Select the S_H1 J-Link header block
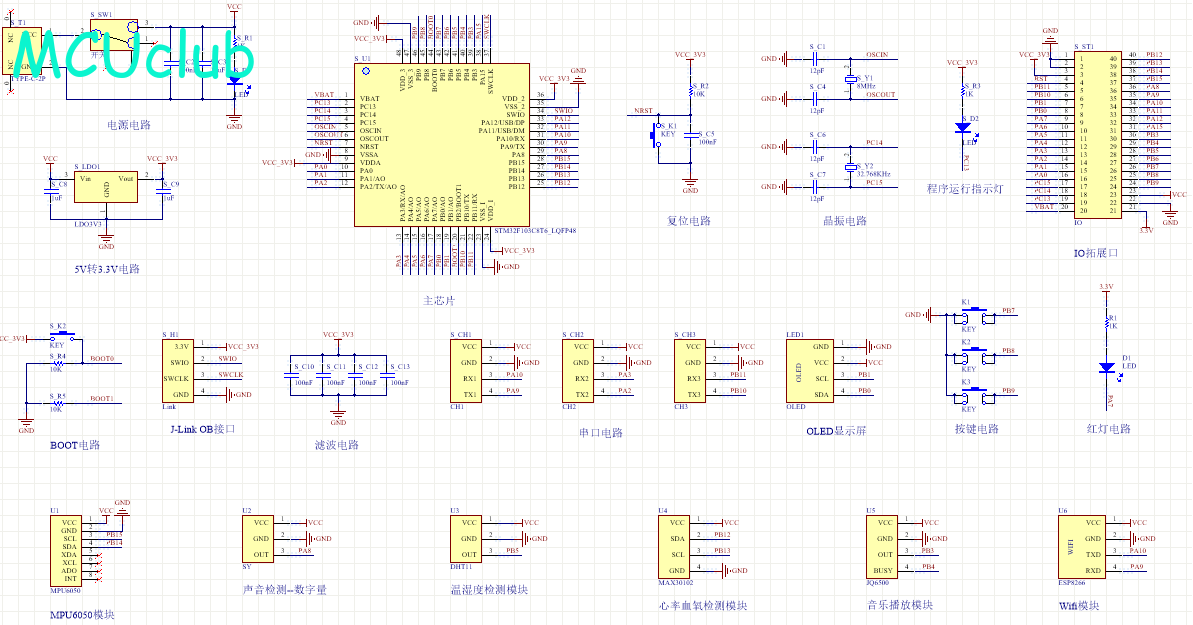 click(x=178, y=371)
